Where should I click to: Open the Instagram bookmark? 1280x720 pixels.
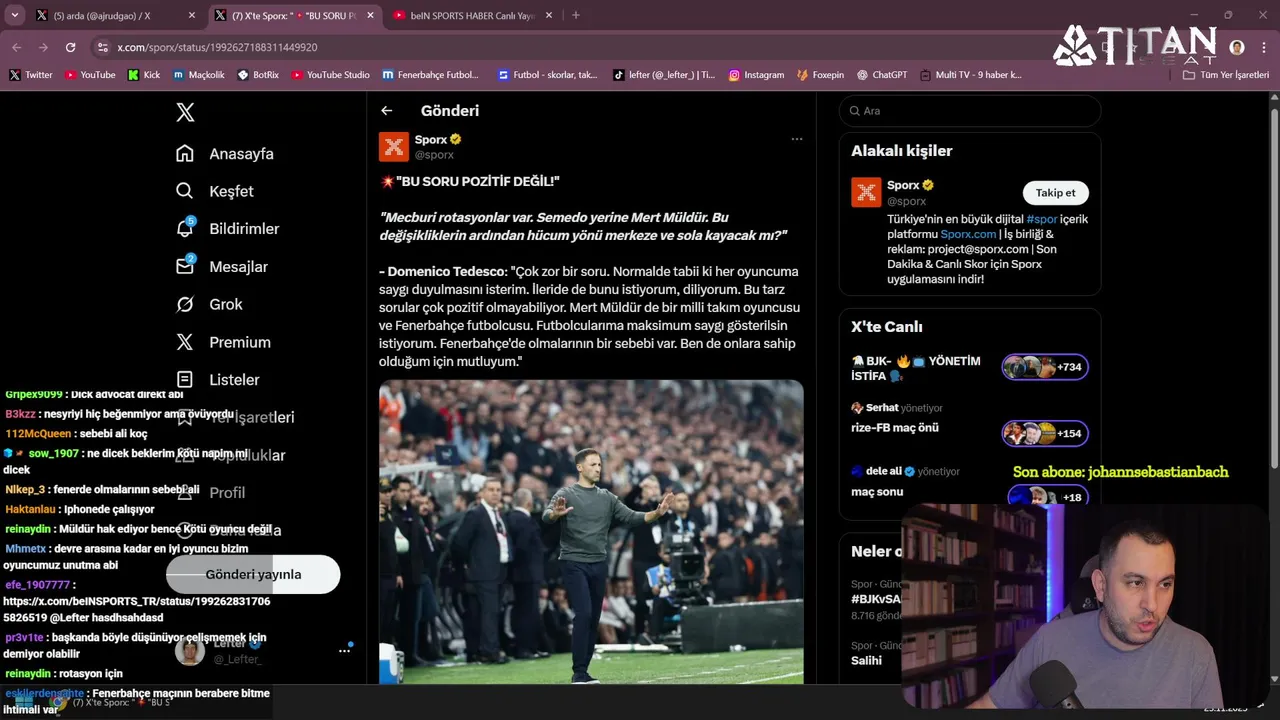(x=756, y=75)
